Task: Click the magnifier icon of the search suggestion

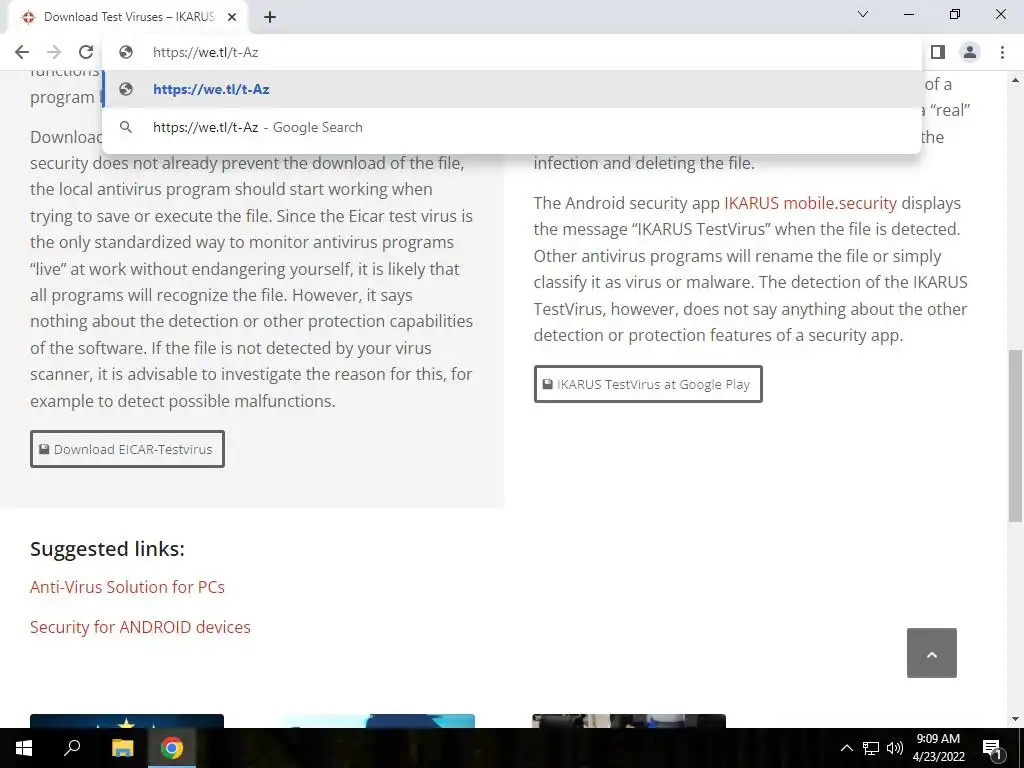Action: point(126,127)
